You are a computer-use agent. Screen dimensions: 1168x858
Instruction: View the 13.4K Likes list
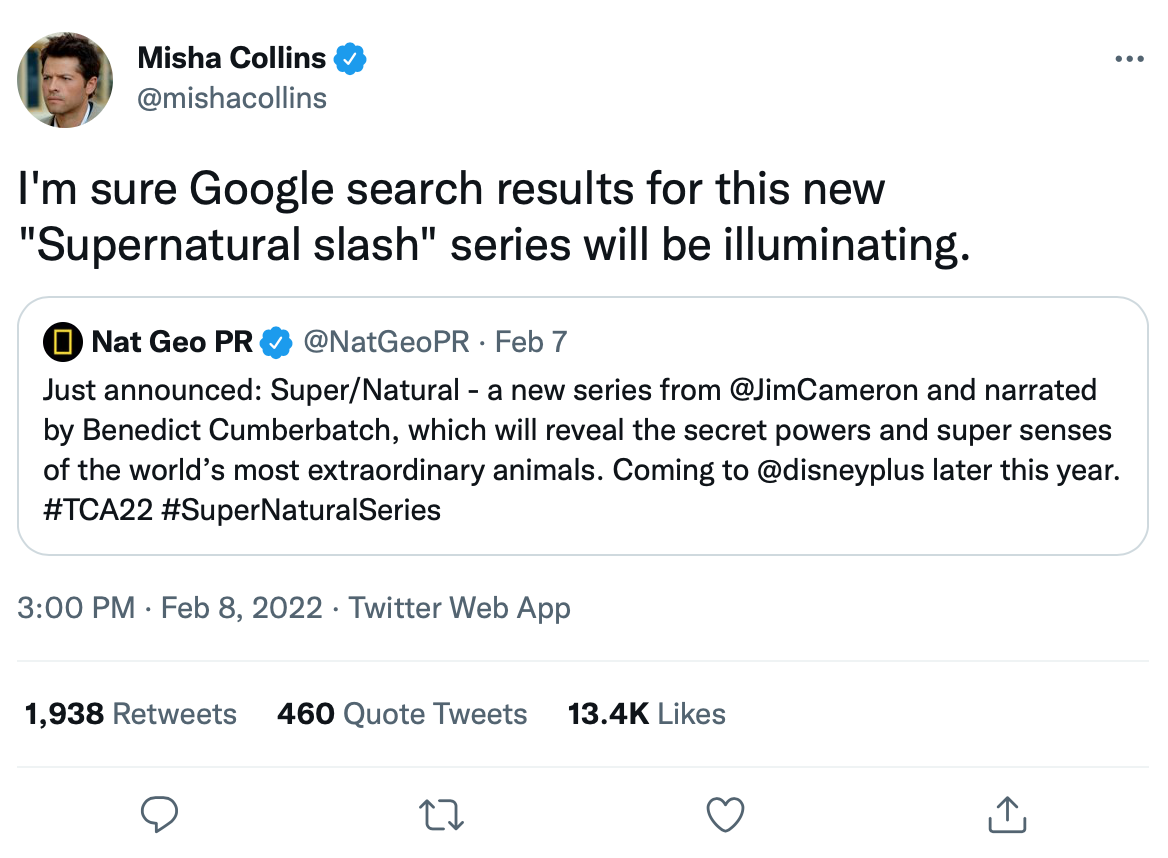click(646, 713)
